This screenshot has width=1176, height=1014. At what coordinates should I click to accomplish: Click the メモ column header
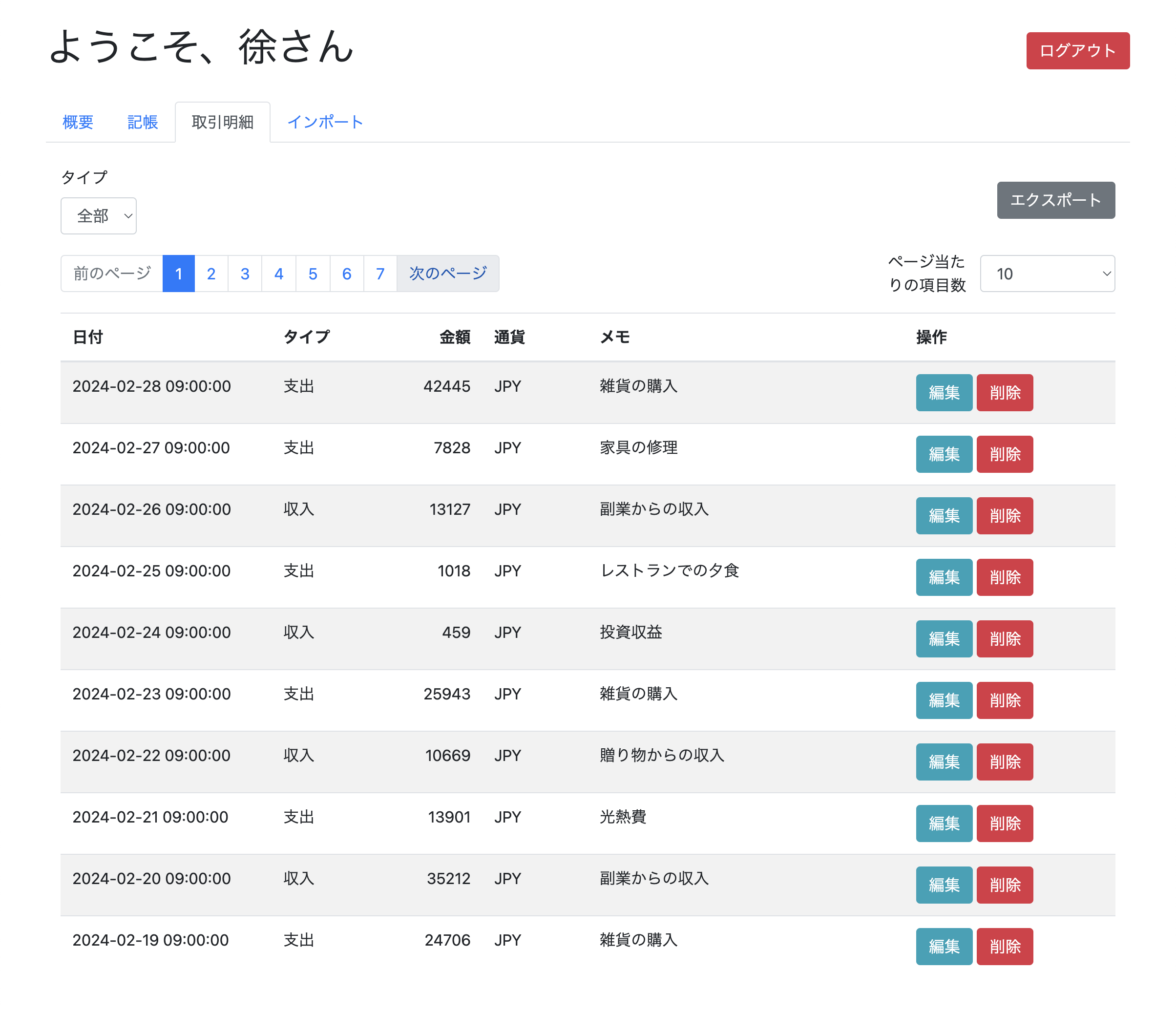[x=615, y=337]
